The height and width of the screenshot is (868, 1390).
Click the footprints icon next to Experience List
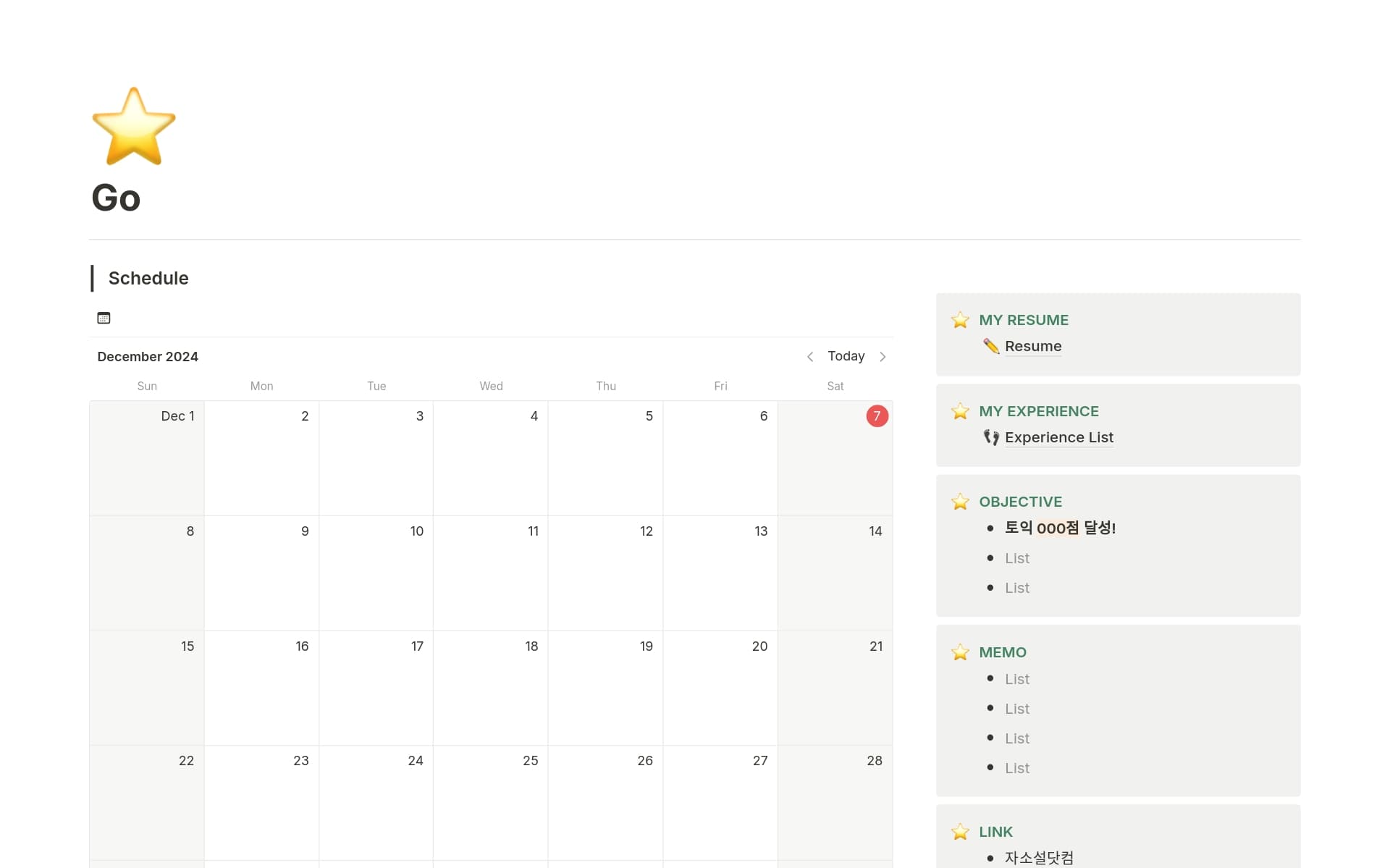coord(990,437)
